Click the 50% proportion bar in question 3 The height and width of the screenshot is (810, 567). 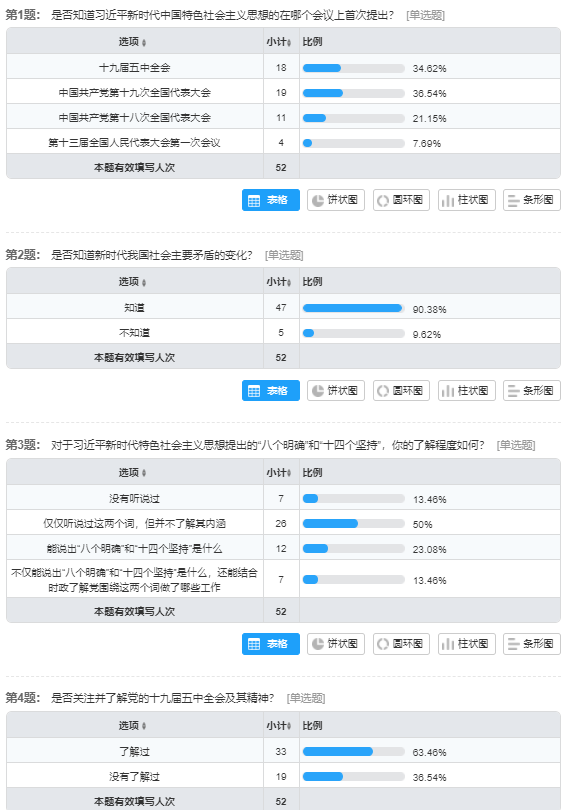click(354, 524)
